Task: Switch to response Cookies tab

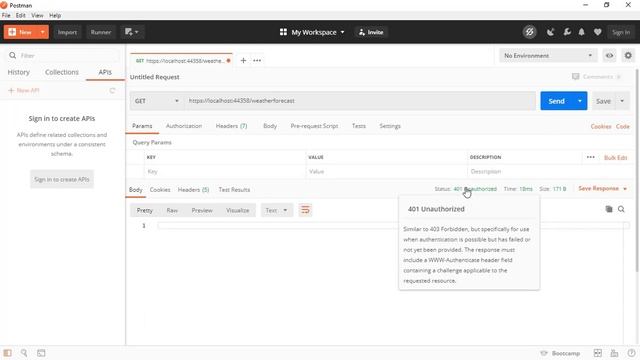Action: click(160, 190)
